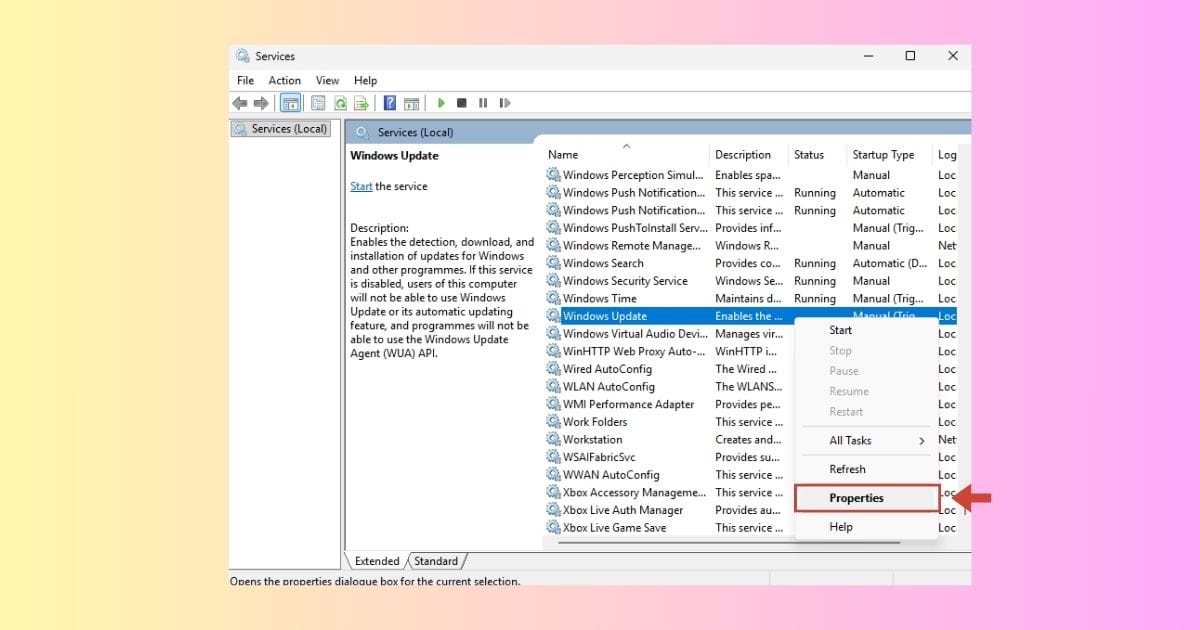Select the Windows PushToInstall Serv... row

pyautogui.click(x=750, y=228)
